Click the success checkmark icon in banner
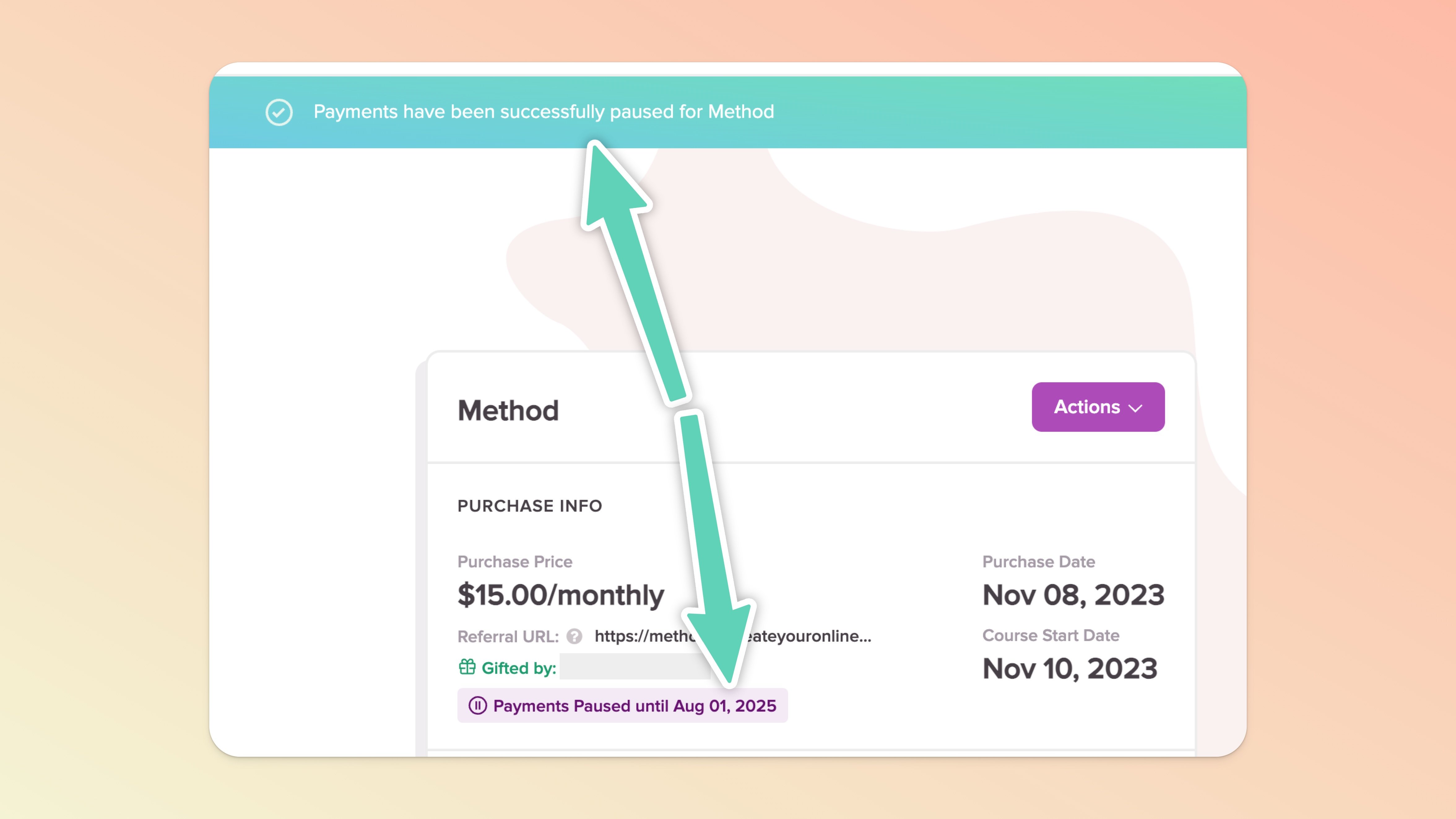The height and width of the screenshot is (819, 1456). tap(279, 112)
